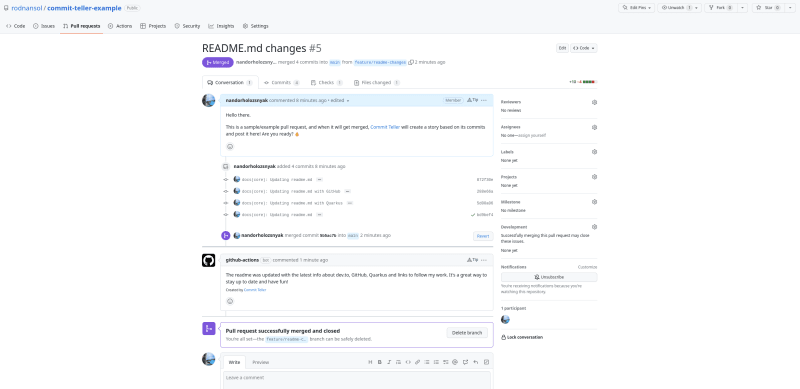The height and width of the screenshot is (389, 800).
Task: Click the heading format icon in comment toolbar
Action: (370, 362)
